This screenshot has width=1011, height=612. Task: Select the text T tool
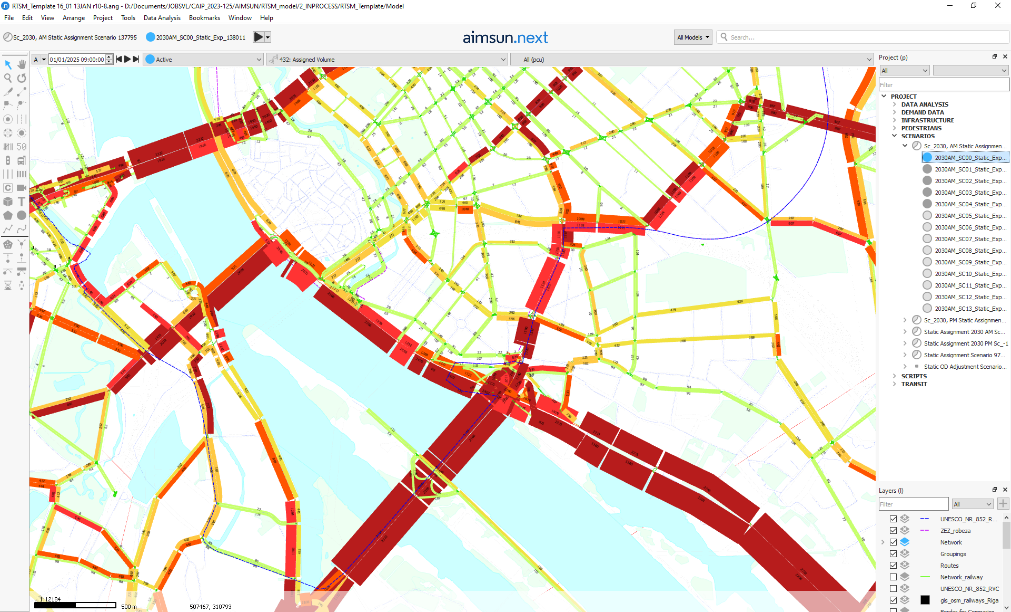tap(21, 201)
